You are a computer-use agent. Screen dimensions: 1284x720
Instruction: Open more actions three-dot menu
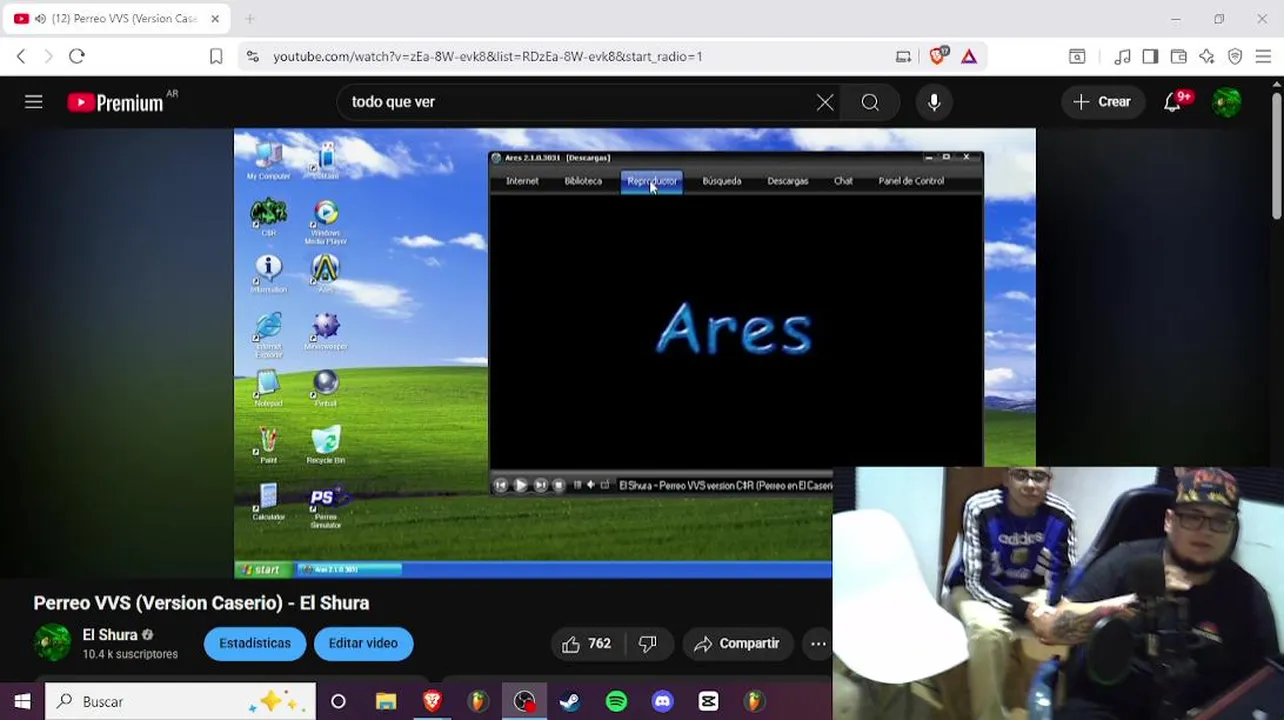[818, 644]
